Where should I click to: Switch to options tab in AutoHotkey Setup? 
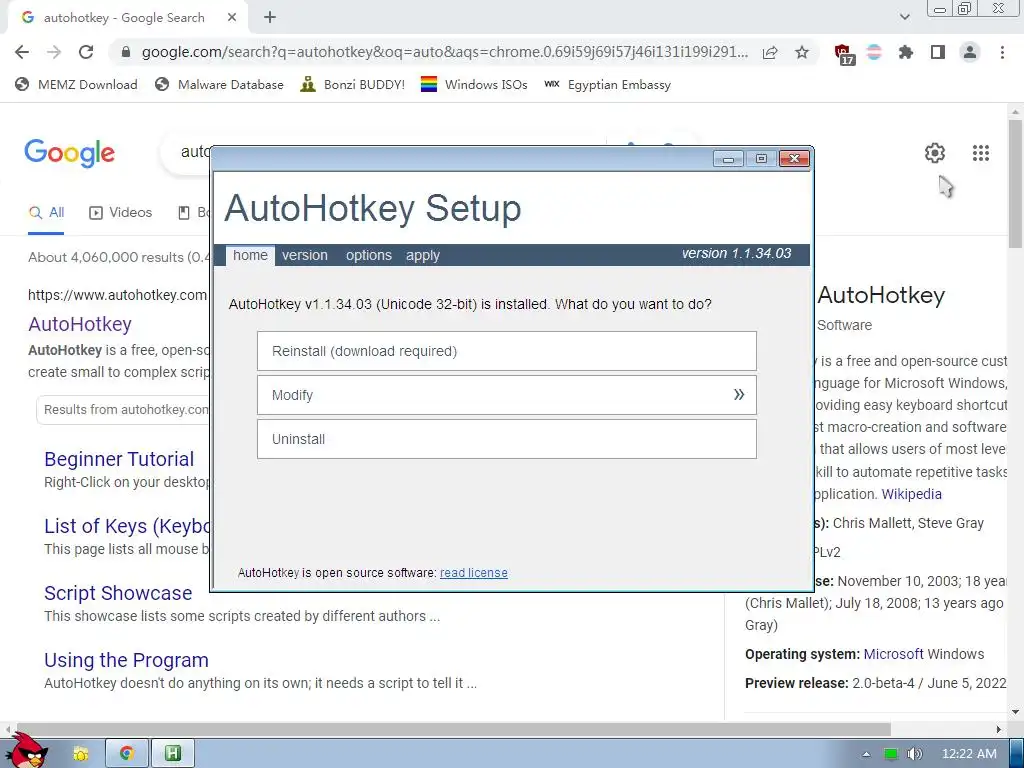point(369,255)
